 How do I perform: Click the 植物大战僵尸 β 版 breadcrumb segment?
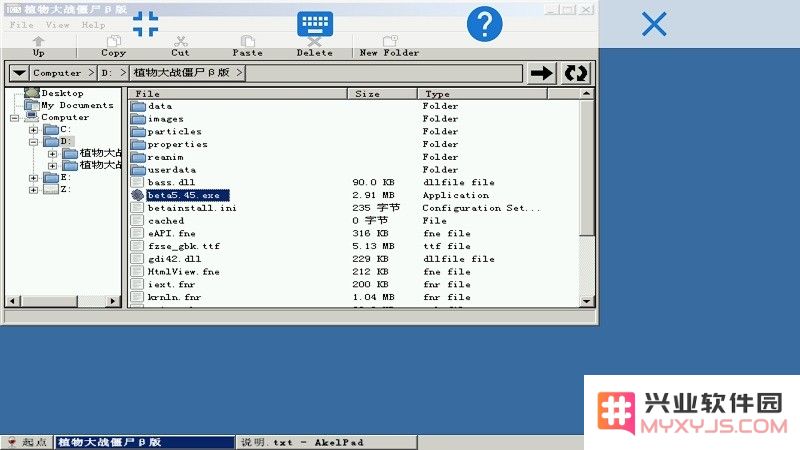coord(182,73)
